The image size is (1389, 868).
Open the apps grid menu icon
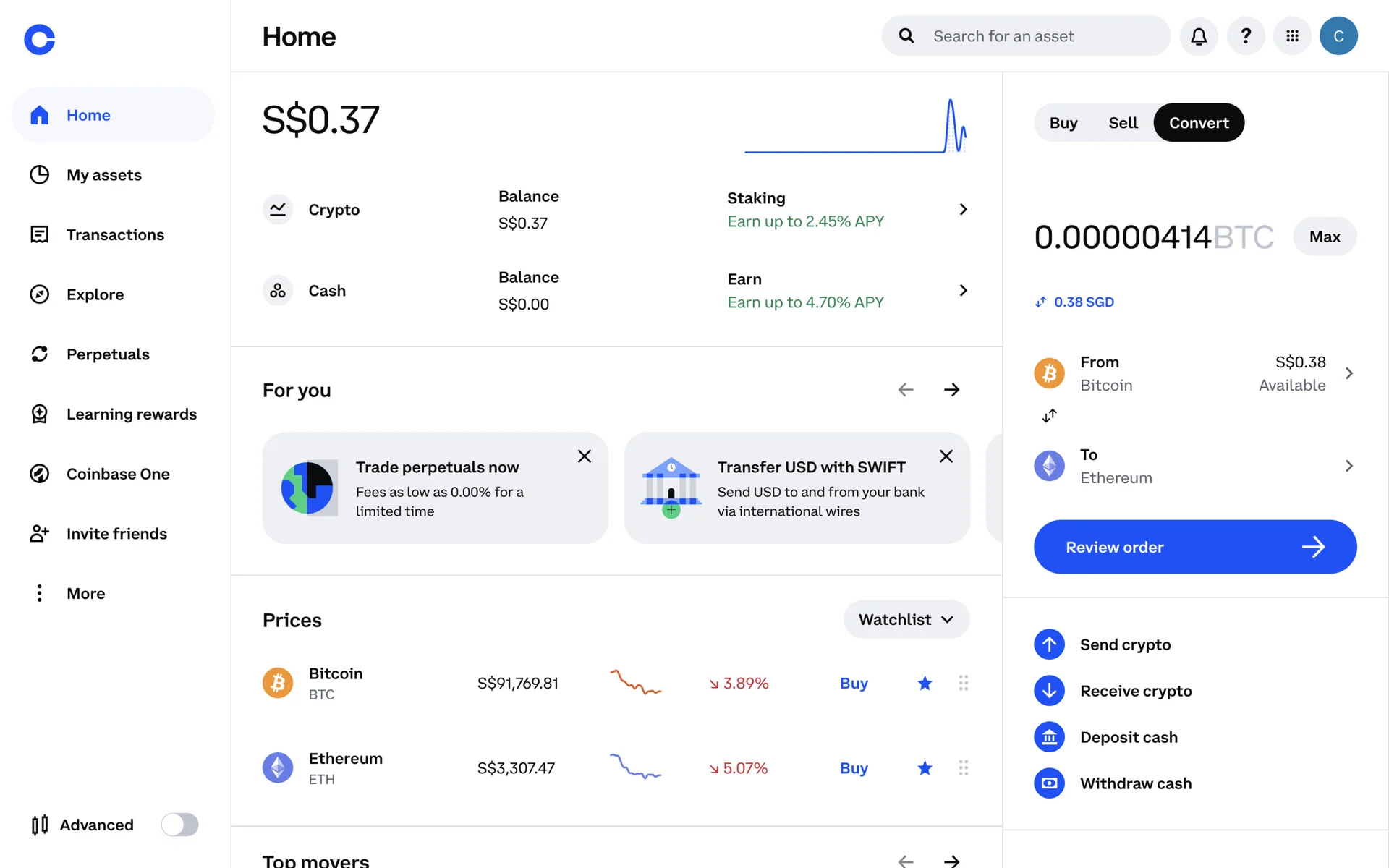coord(1292,36)
